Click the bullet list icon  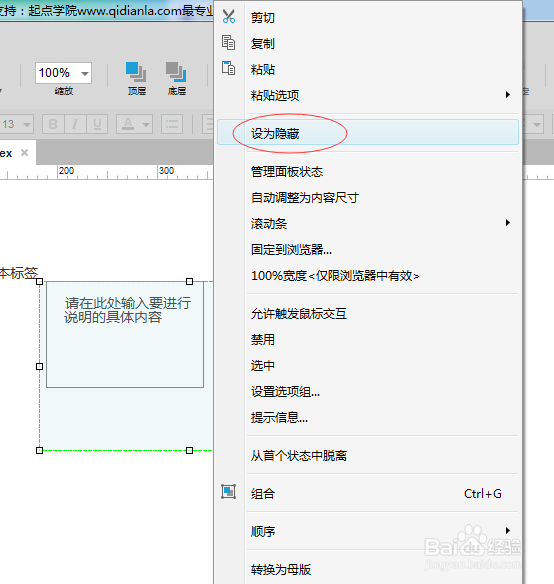click(x=172, y=124)
